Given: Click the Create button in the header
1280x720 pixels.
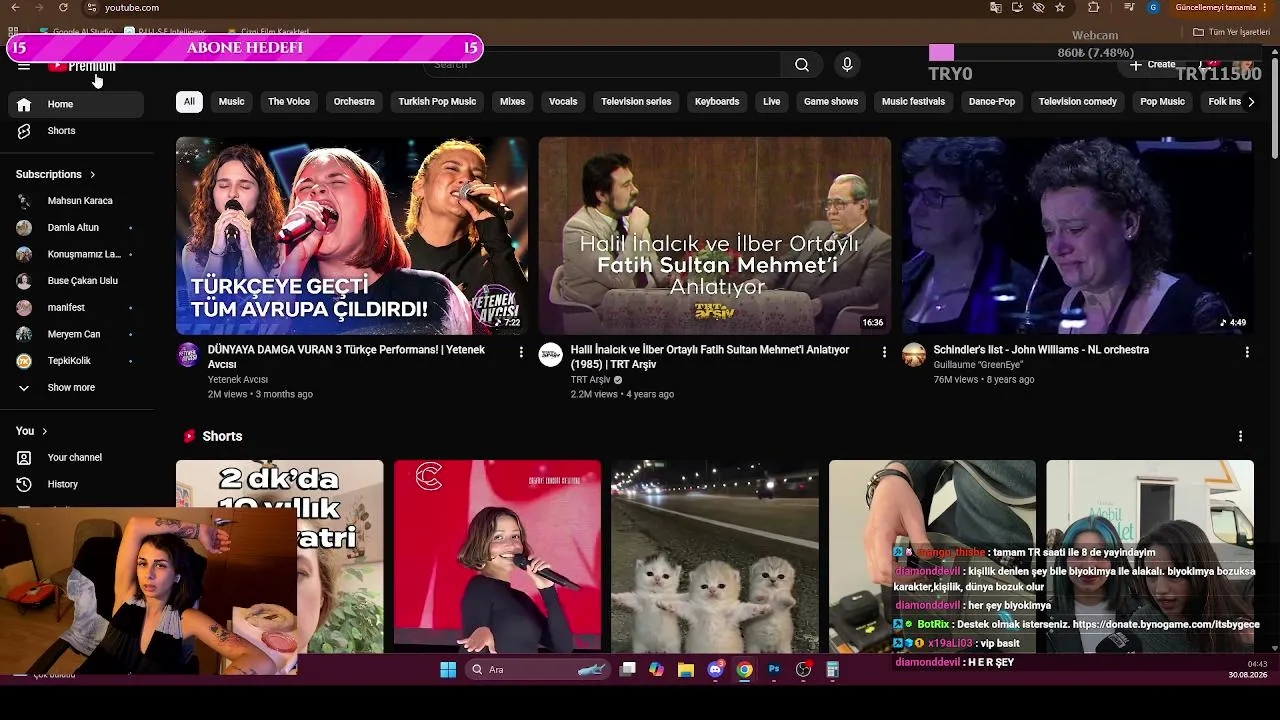Looking at the screenshot, I should tap(1153, 64).
